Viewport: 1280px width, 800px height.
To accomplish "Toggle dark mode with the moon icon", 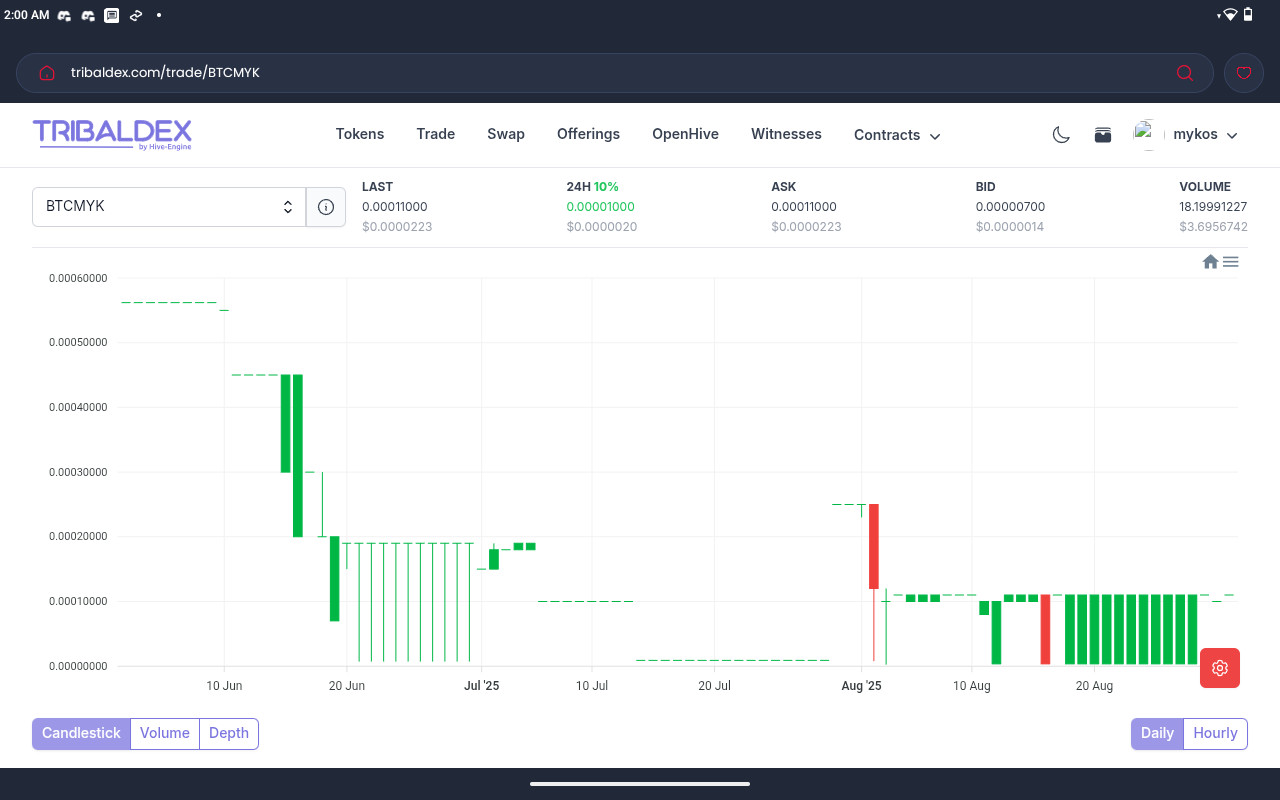I will point(1061,135).
